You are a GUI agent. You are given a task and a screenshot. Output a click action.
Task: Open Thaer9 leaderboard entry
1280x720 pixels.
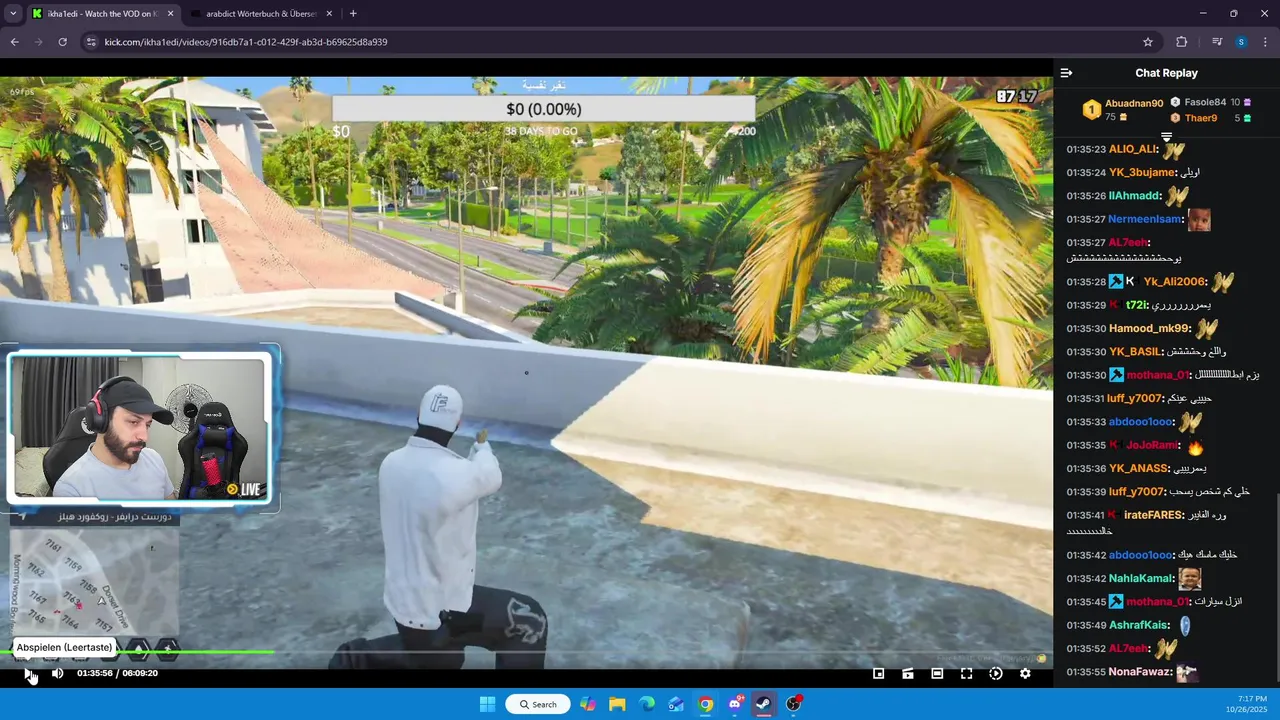pyautogui.click(x=1201, y=118)
